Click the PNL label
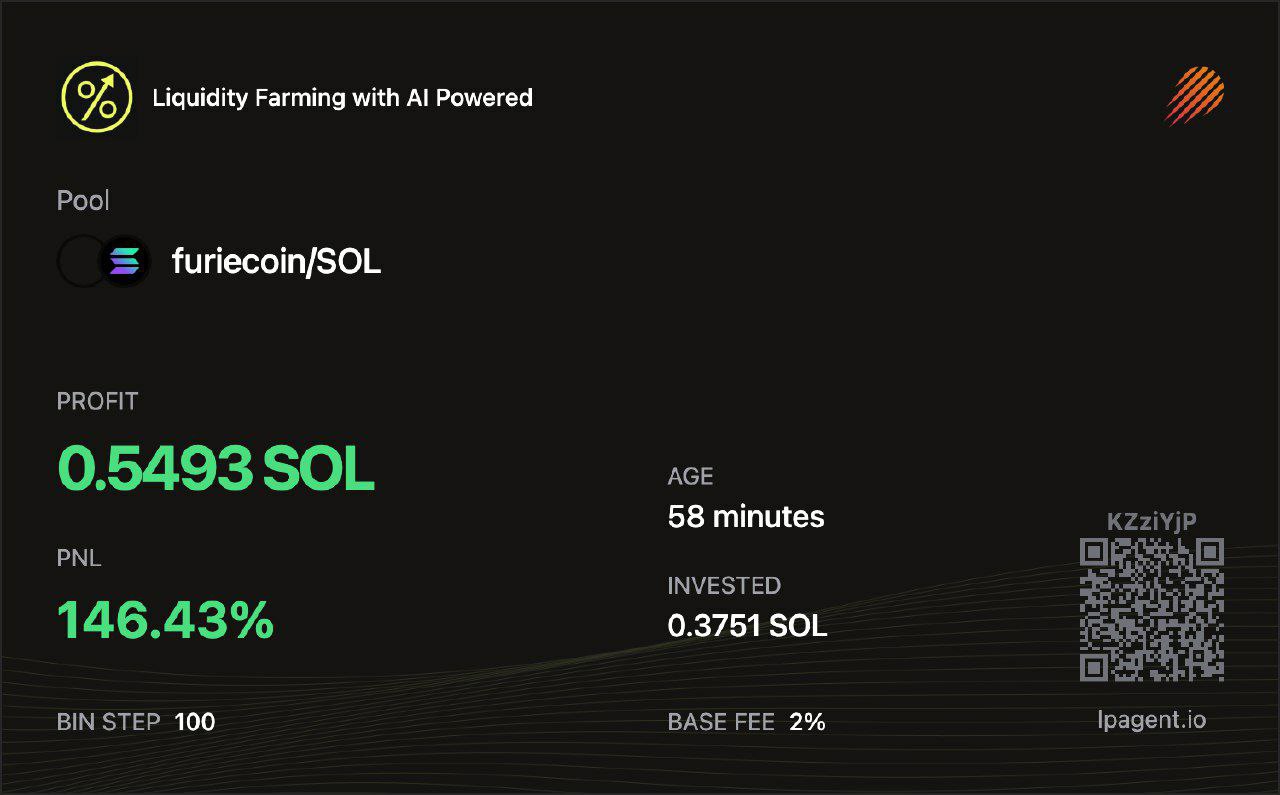The image size is (1280, 795). pos(79,559)
